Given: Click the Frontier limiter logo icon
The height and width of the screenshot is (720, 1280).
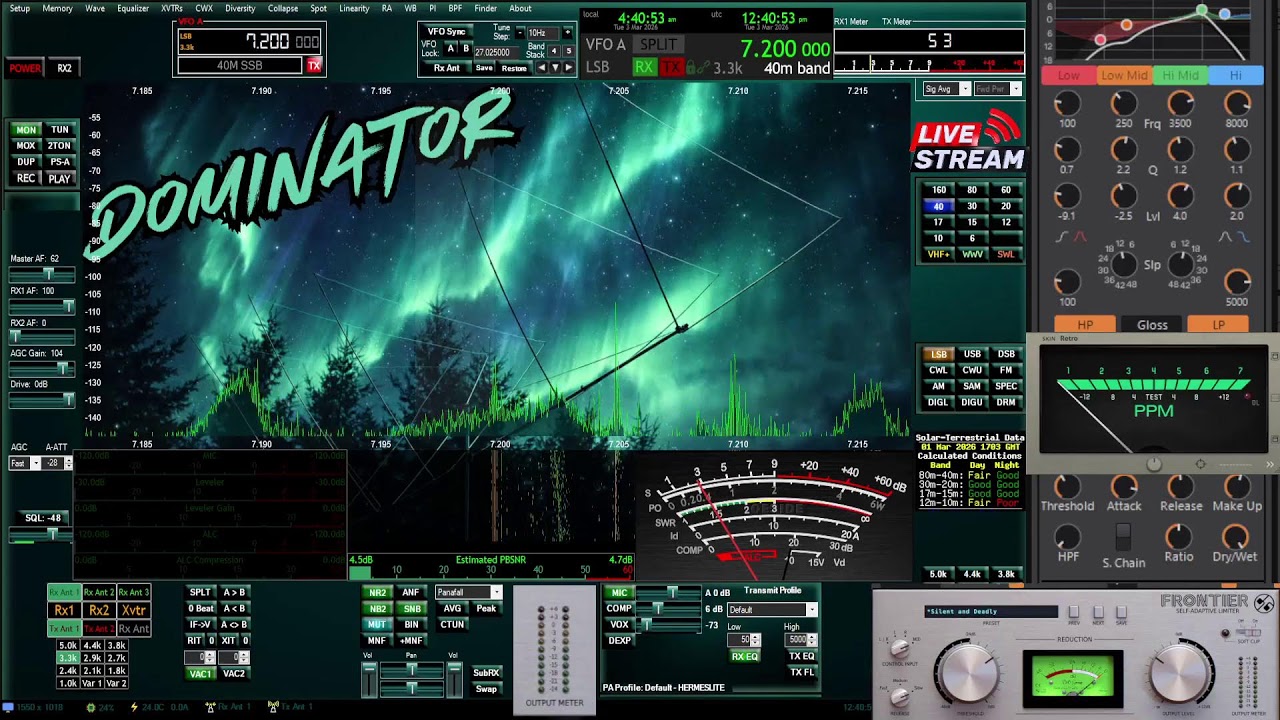Looking at the screenshot, I should point(1264,603).
